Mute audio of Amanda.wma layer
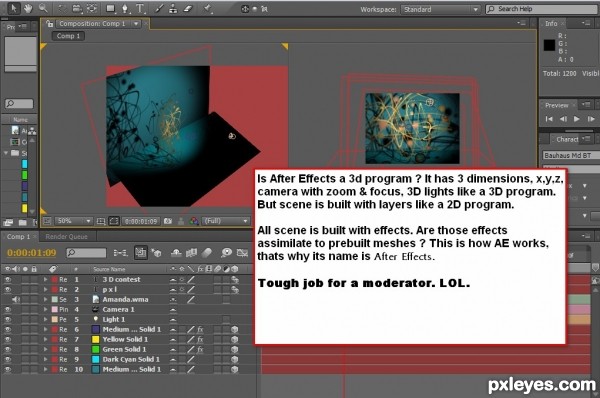 pyautogui.click(x=16, y=300)
